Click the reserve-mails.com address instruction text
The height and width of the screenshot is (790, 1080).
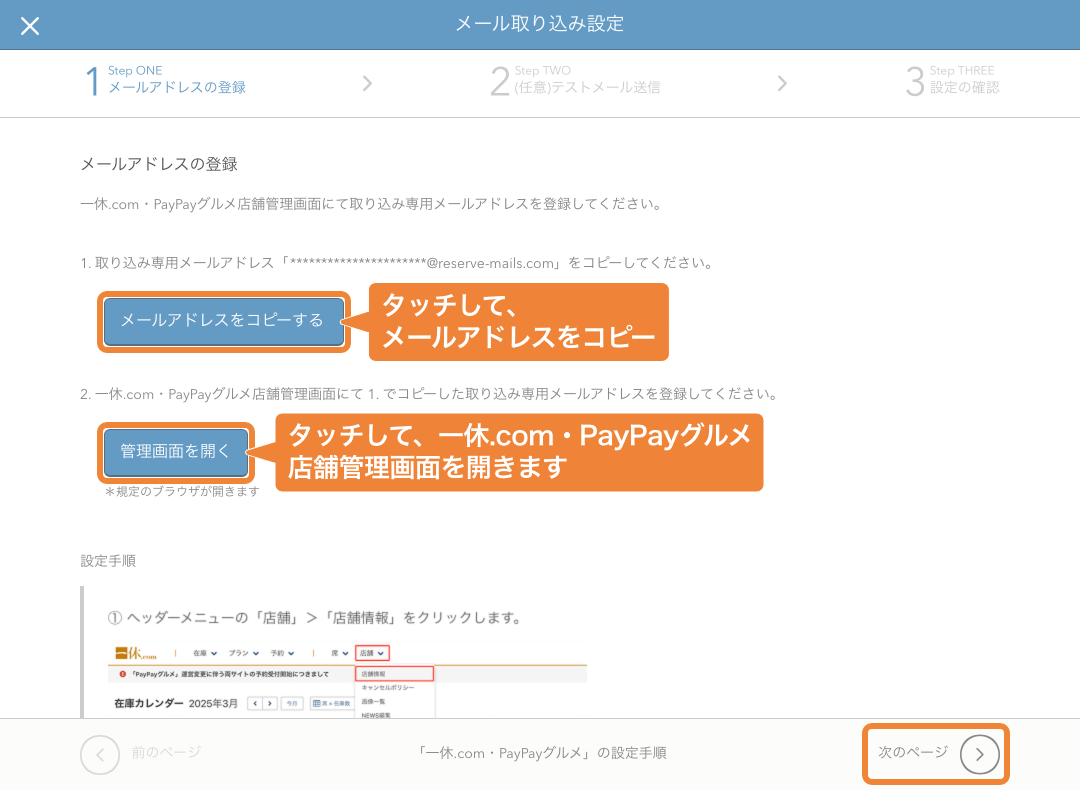pyautogui.click(x=397, y=262)
